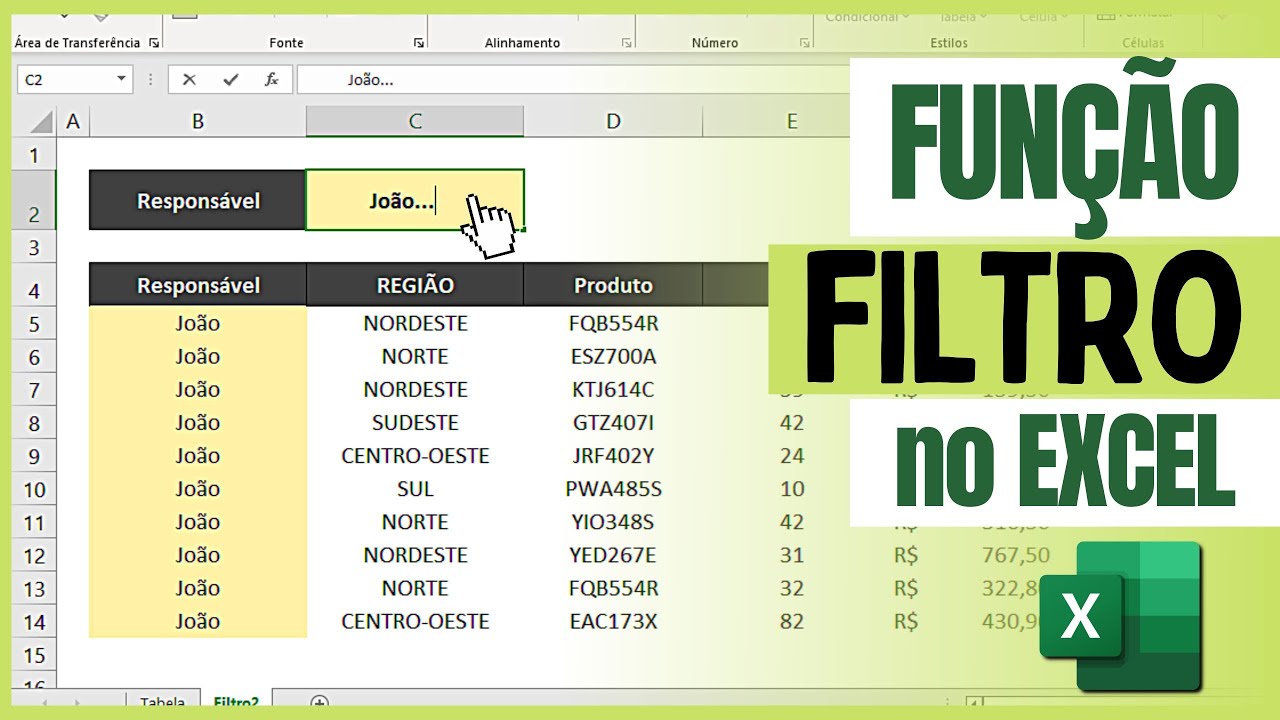
Task: Select the João cell in row 9
Action: 198,455
